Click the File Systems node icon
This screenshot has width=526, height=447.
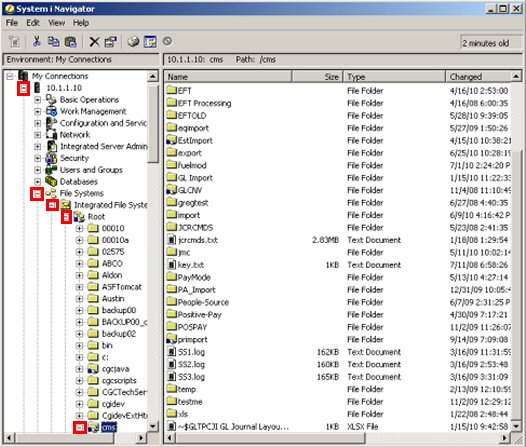coord(51,193)
